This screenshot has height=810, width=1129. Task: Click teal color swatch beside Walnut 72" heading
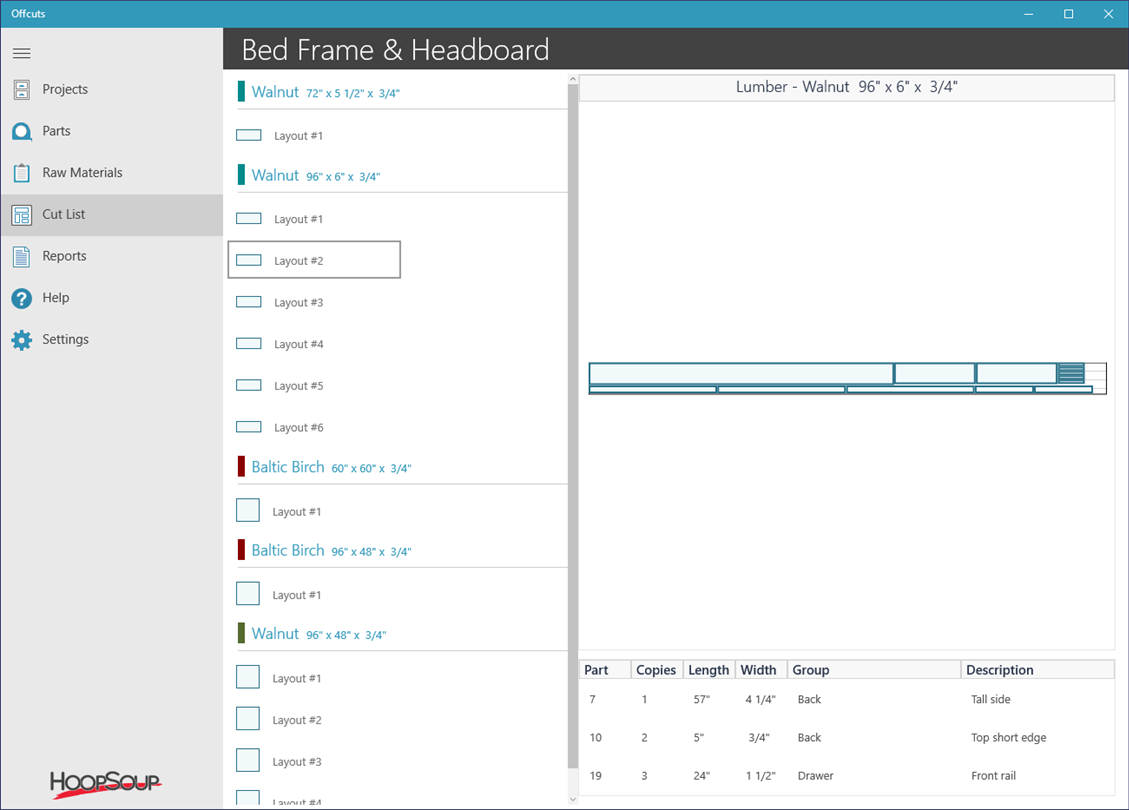tap(241, 91)
